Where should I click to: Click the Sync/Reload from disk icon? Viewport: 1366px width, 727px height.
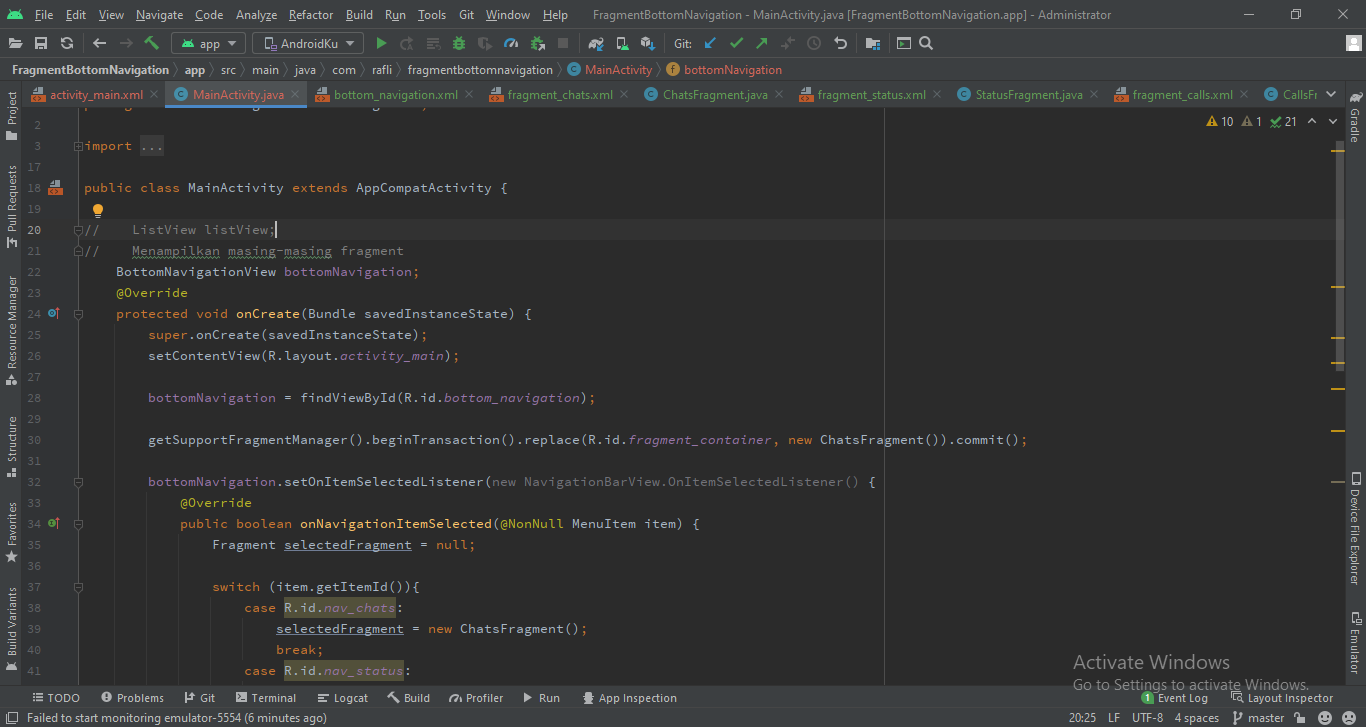(67, 43)
